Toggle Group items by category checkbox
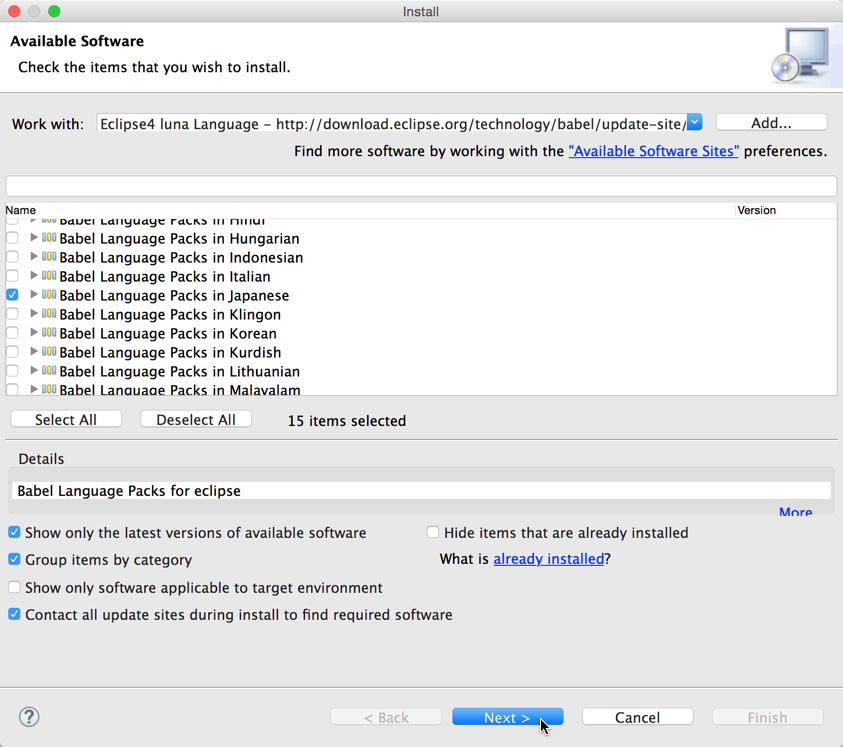 coord(15,559)
